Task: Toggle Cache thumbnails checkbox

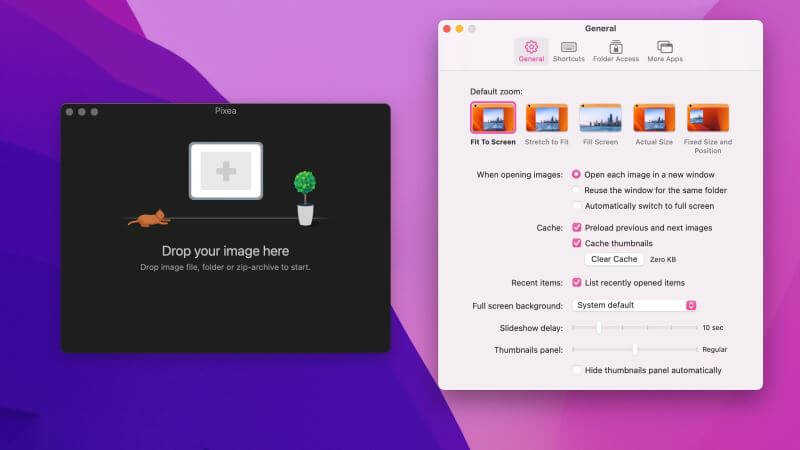Action: pos(577,243)
